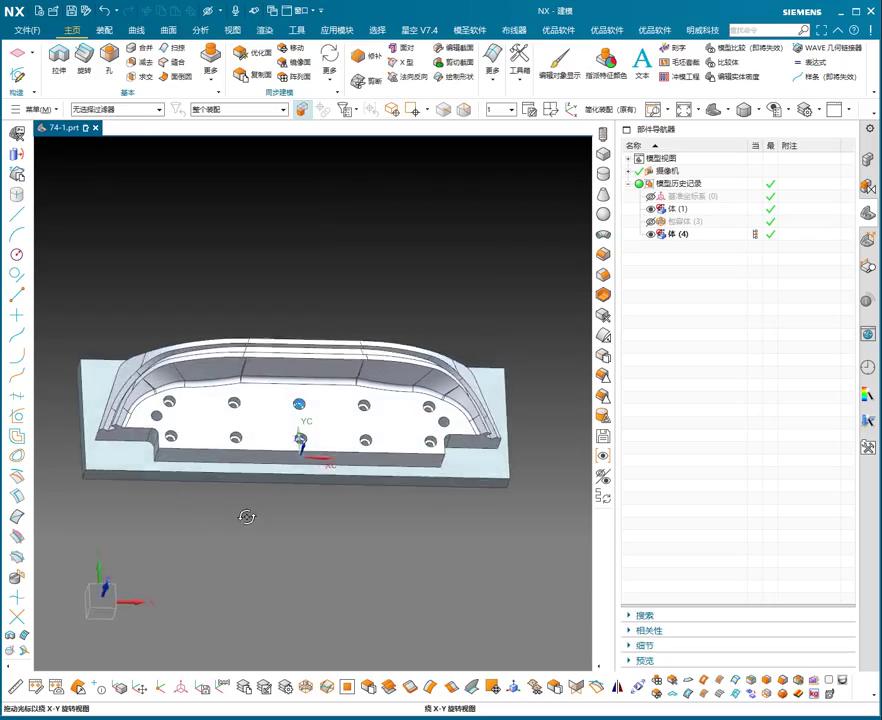Click the 菜单(M) button

point(40,109)
